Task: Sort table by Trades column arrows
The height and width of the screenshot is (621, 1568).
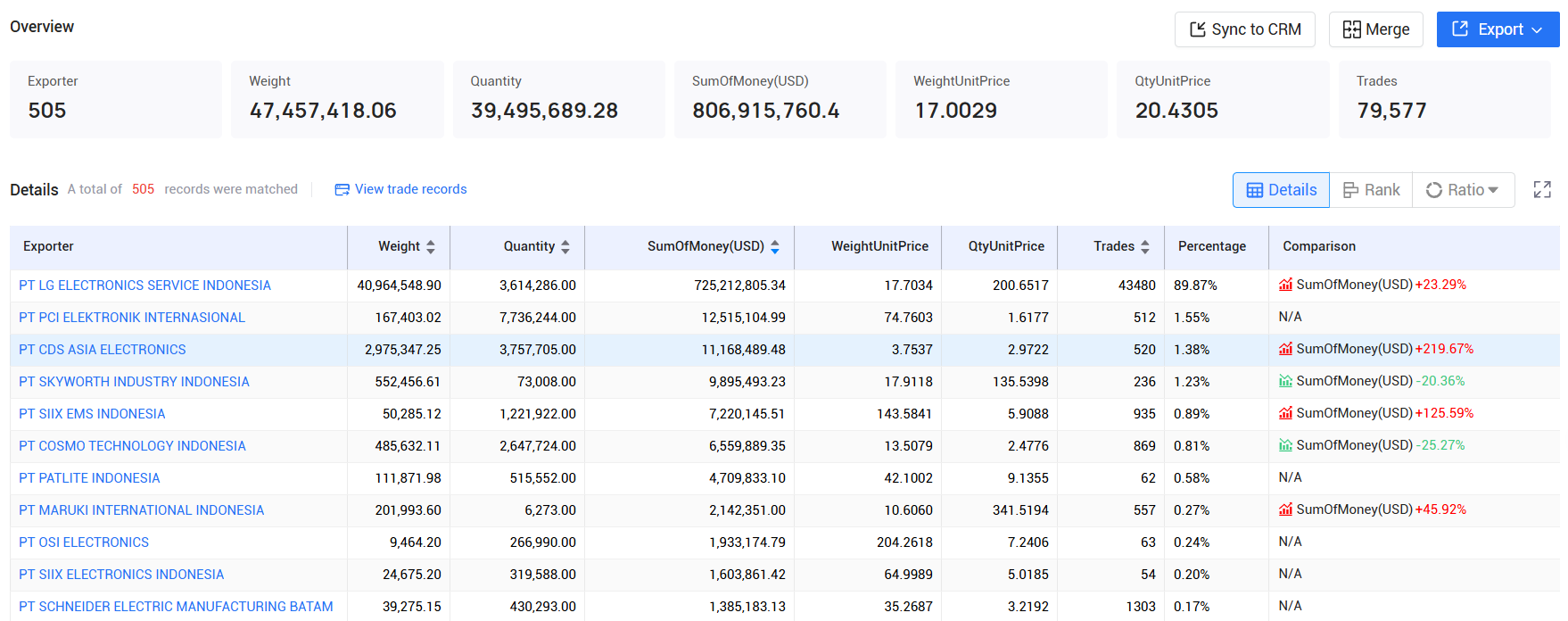Action: (x=1145, y=247)
